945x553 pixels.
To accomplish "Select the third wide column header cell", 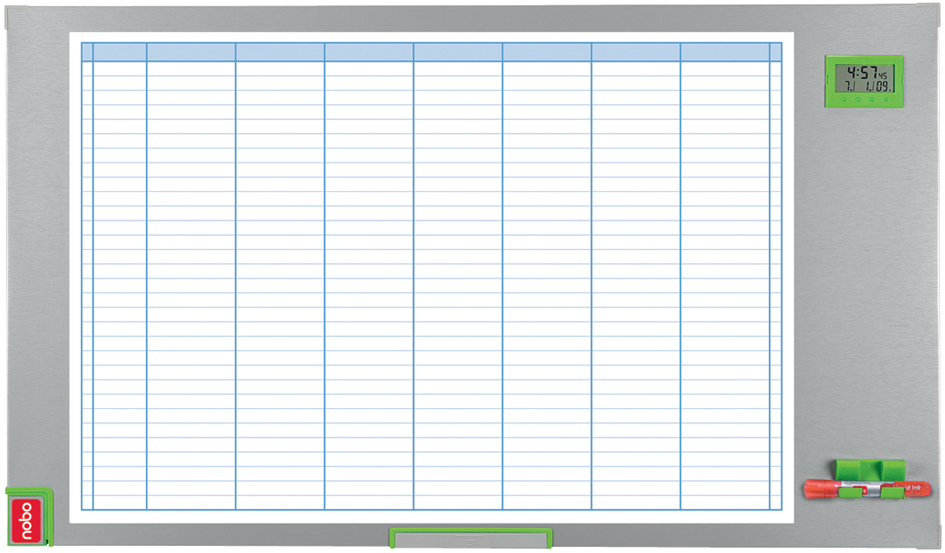I will (x=369, y=52).
